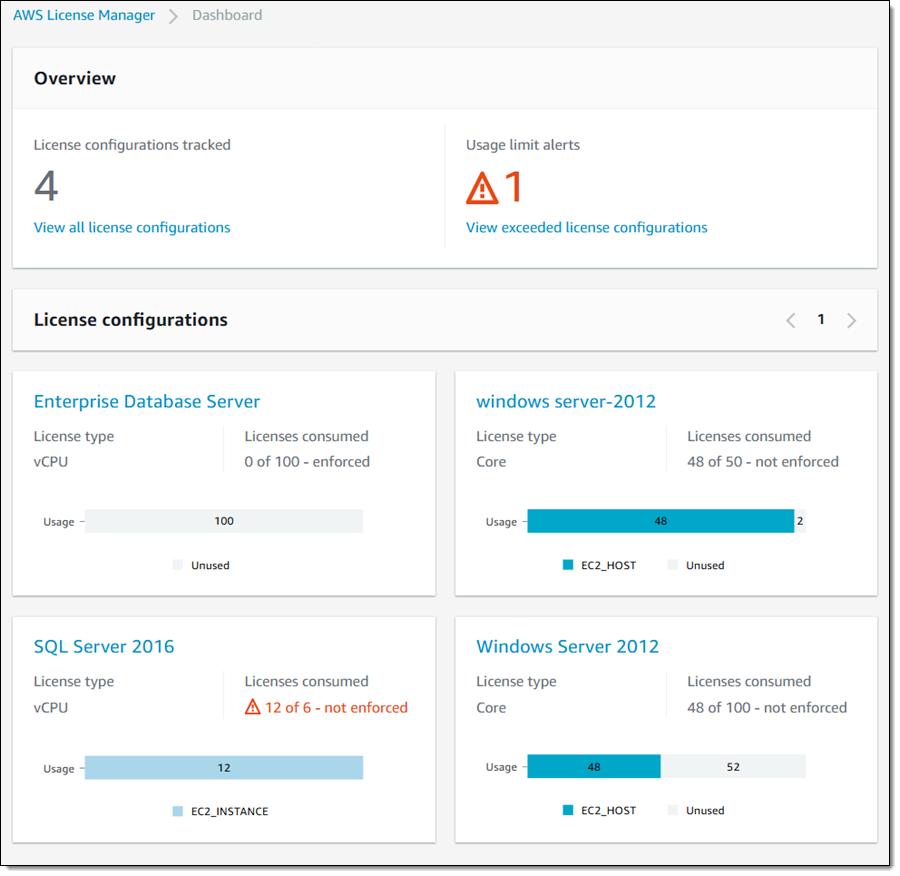
Task: Select the EC2_HOST legend square under windows server-2012
Action: [x=567, y=564]
